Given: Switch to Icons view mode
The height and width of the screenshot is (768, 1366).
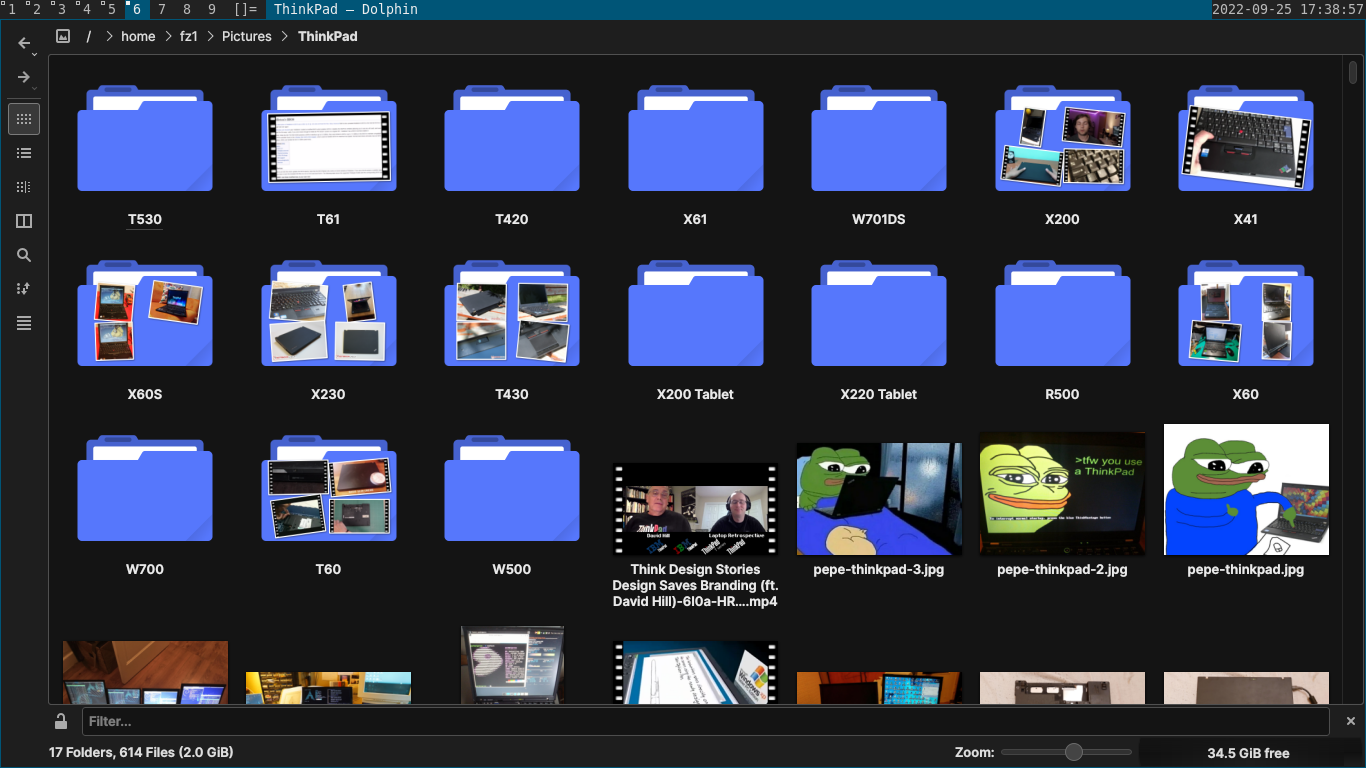Looking at the screenshot, I should 24,119.
